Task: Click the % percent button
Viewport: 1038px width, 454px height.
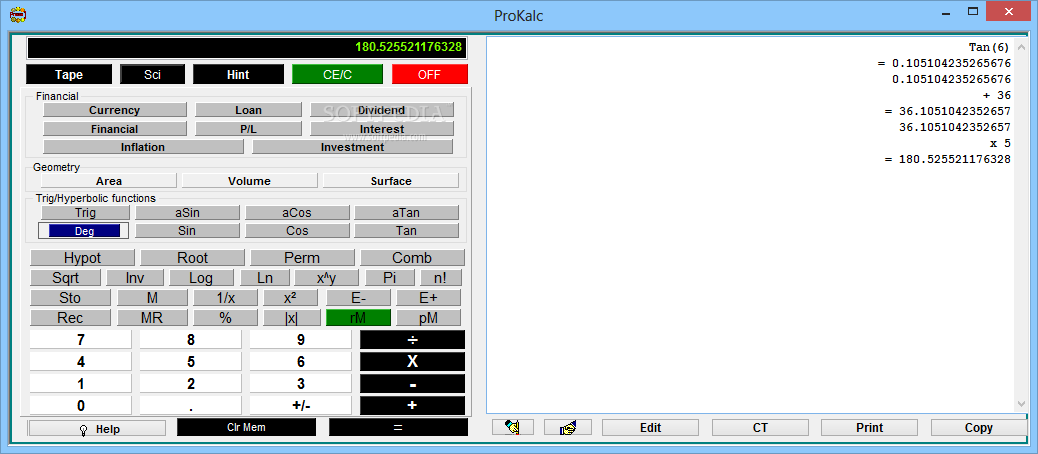Action: pos(226,318)
